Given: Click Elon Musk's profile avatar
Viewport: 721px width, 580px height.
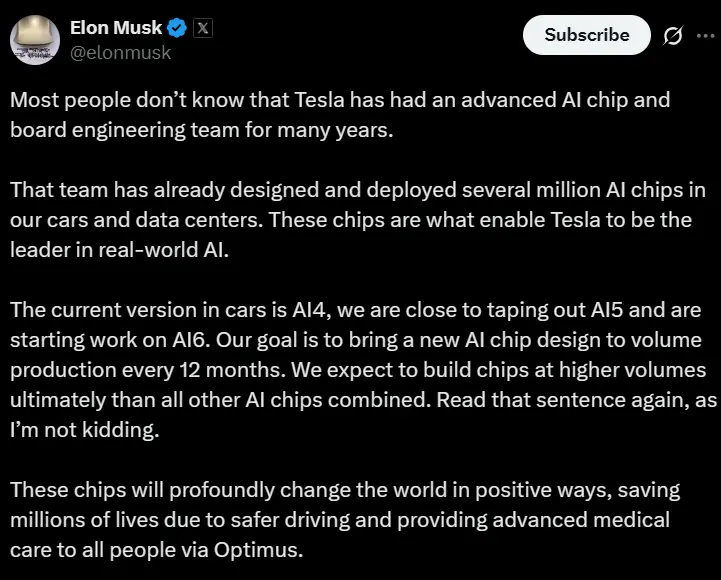Looking at the screenshot, I should [32, 39].
